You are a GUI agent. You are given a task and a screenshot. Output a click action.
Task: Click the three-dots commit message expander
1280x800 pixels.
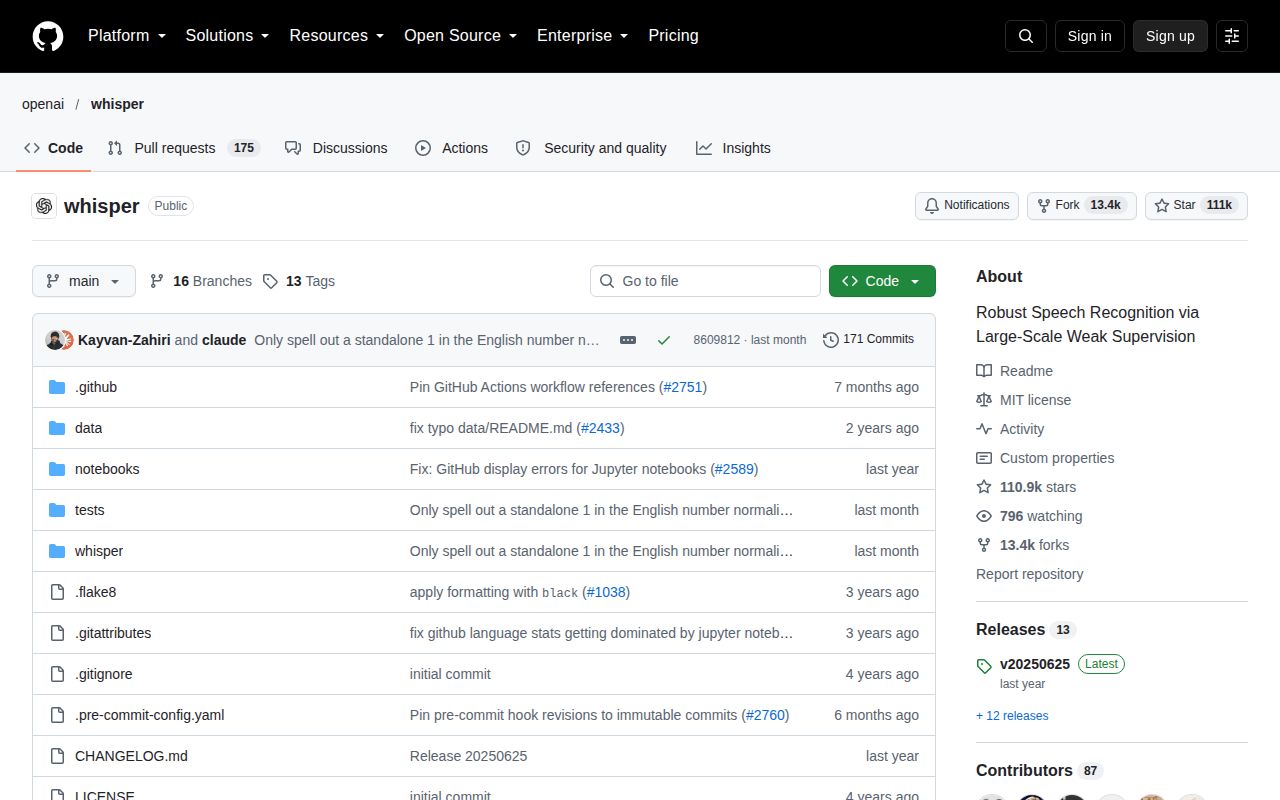click(628, 340)
